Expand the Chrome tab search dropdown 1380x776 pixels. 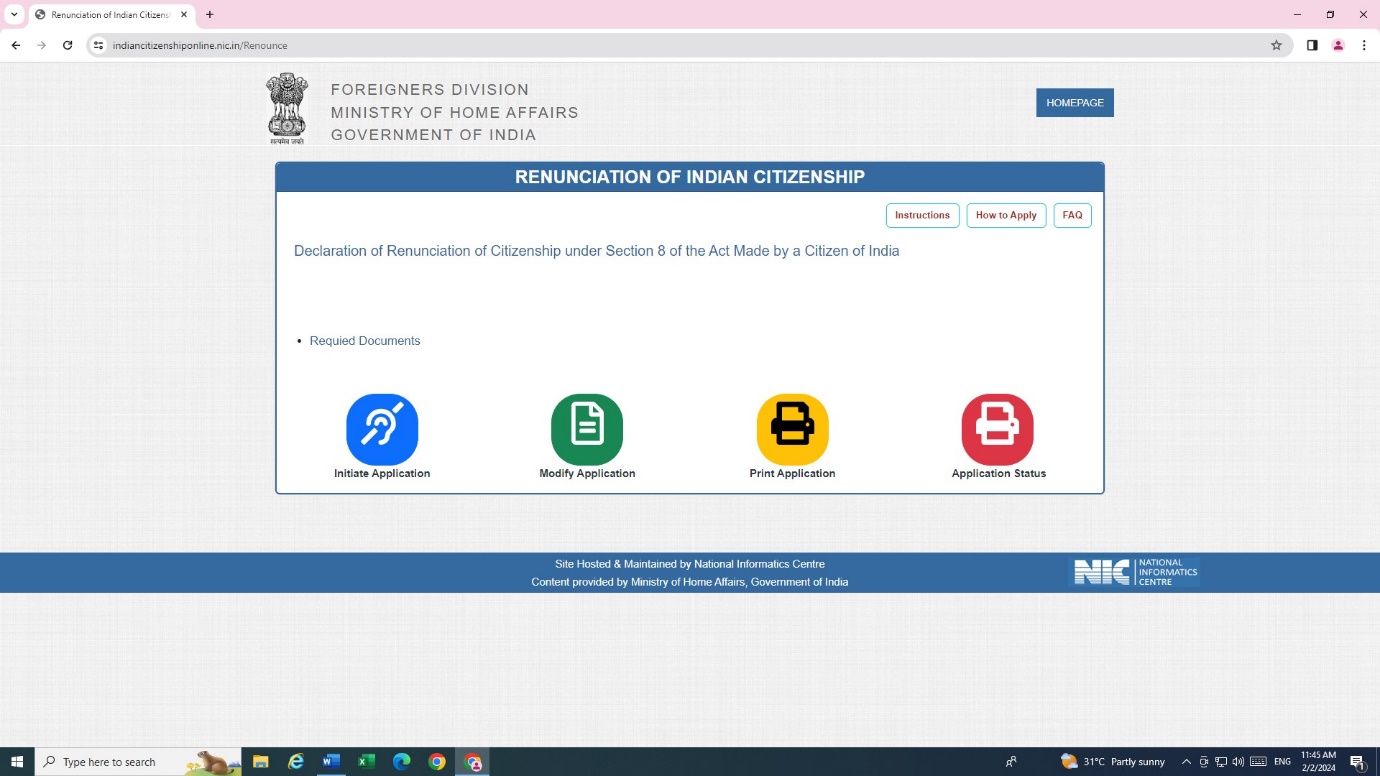pos(14,15)
